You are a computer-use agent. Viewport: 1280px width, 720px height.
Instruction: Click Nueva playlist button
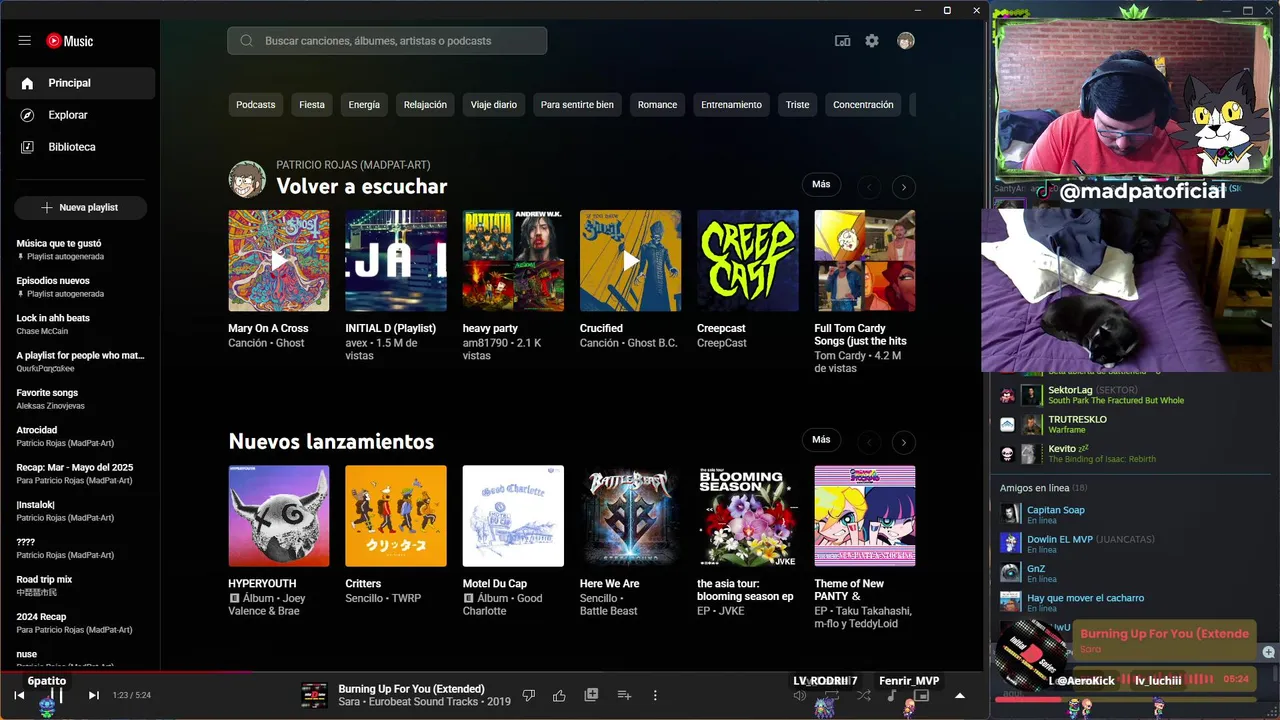click(x=80, y=207)
